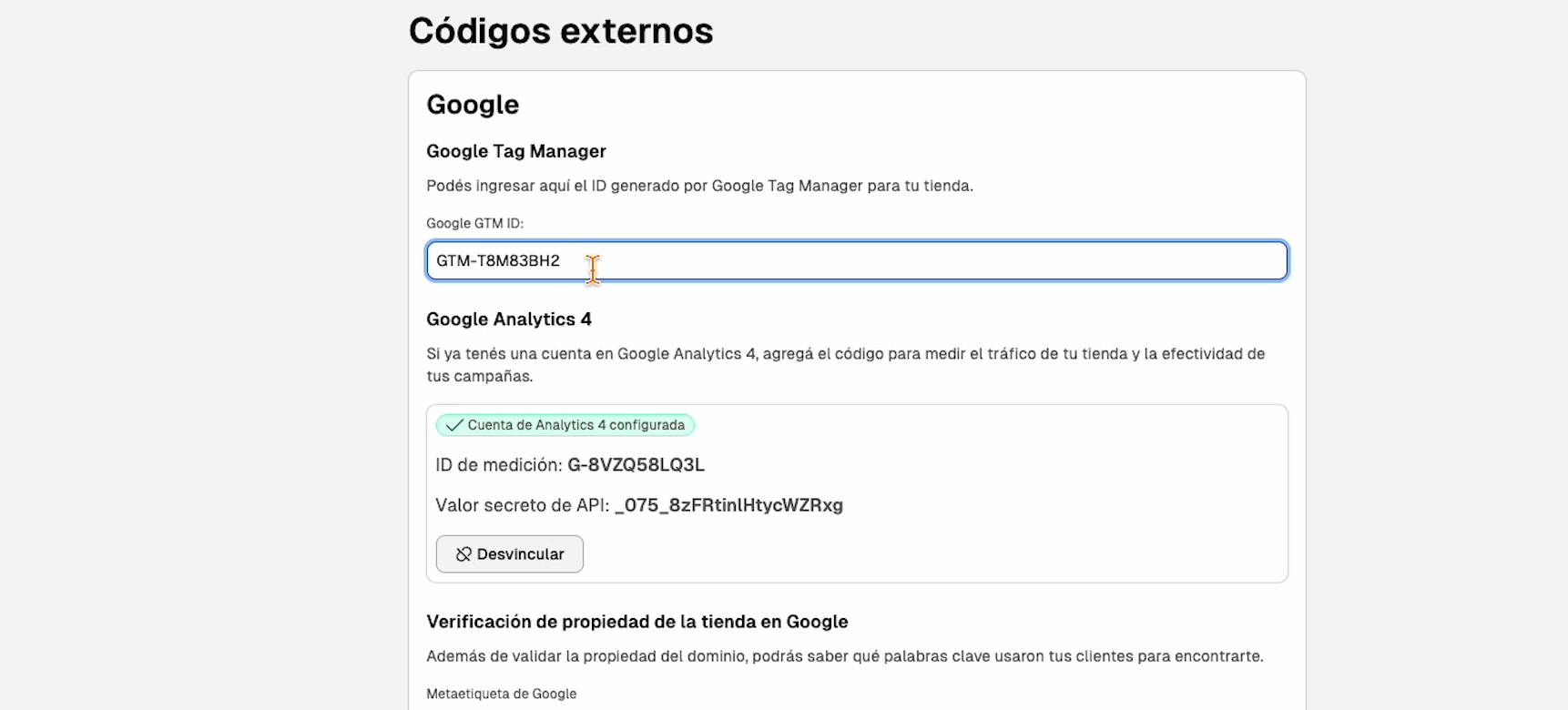Click the API secret value text
Screen dimensions: 1568x710
[x=728, y=505]
